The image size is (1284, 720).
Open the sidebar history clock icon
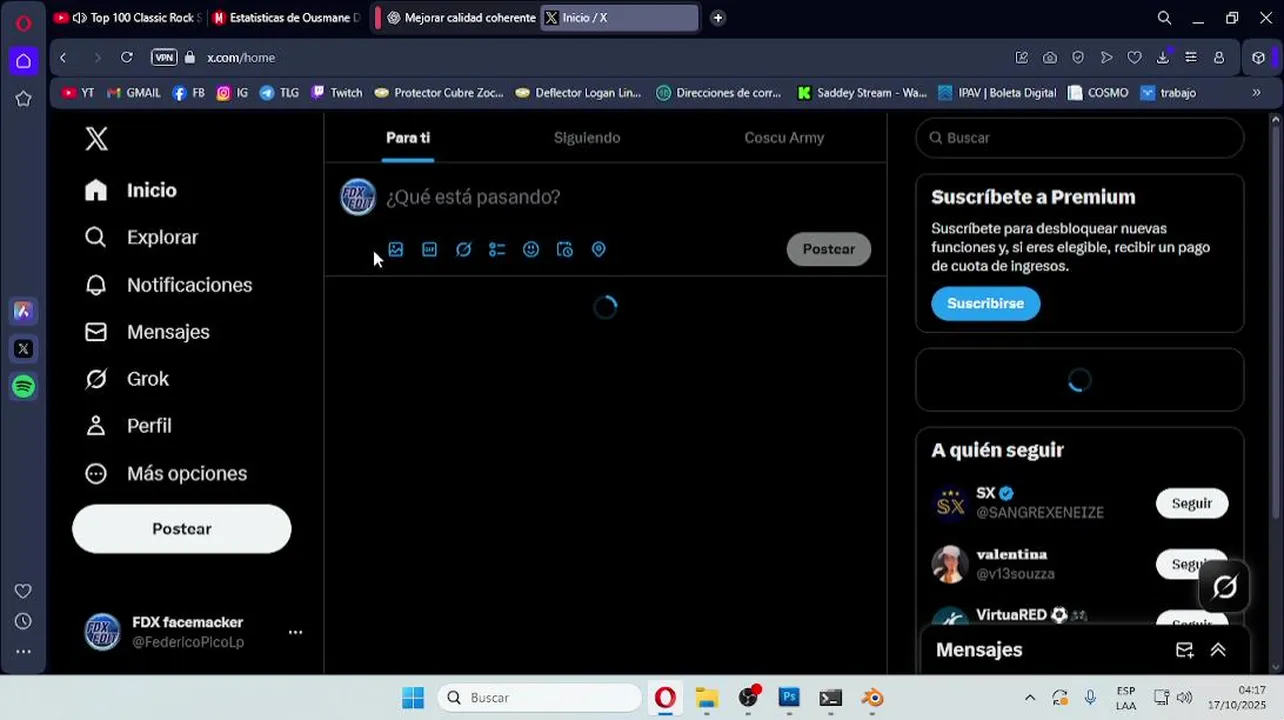23,622
